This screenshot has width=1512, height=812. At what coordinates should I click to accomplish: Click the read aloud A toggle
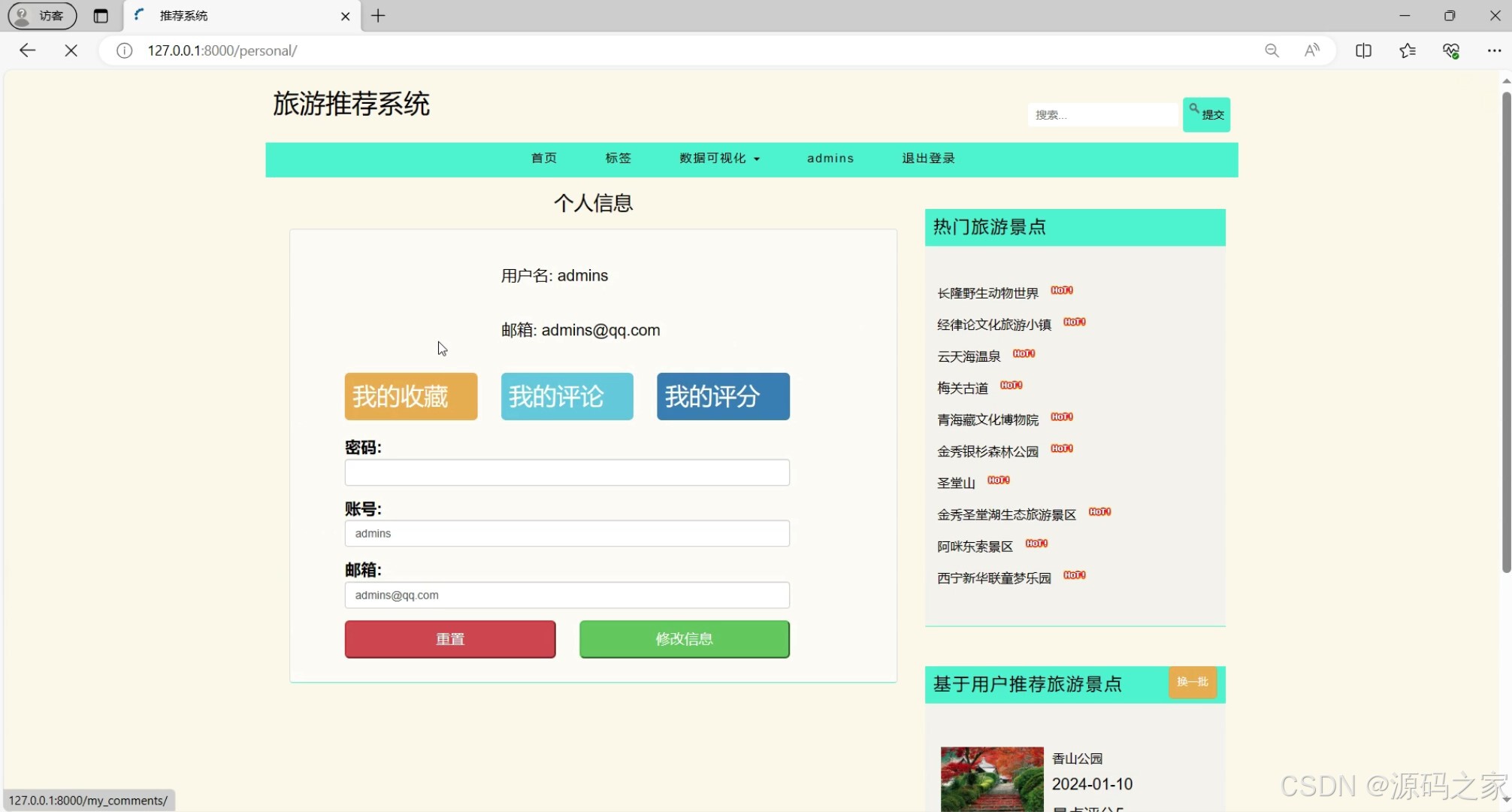point(1311,50)
